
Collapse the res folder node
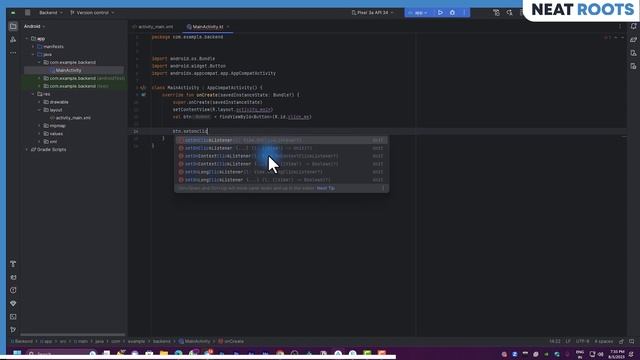[x=33, y=94]
